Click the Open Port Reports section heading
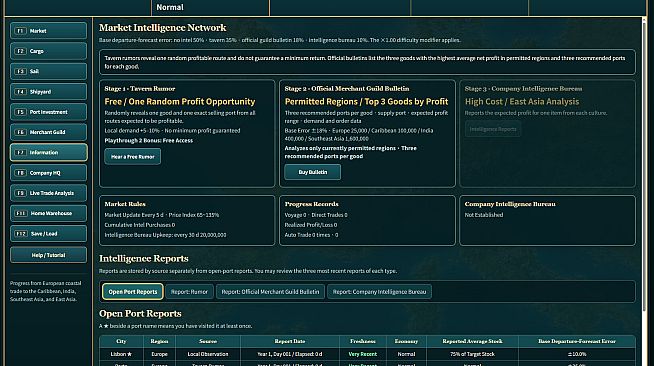Viewport: 654px width, 366px height. [140, 313]
